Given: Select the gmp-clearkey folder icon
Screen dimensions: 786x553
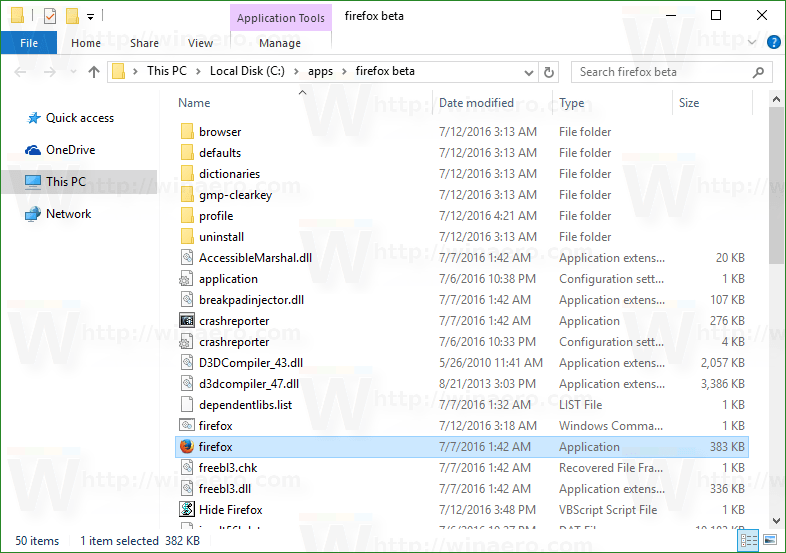Looking at the screenshot, I should click(187, 195).
